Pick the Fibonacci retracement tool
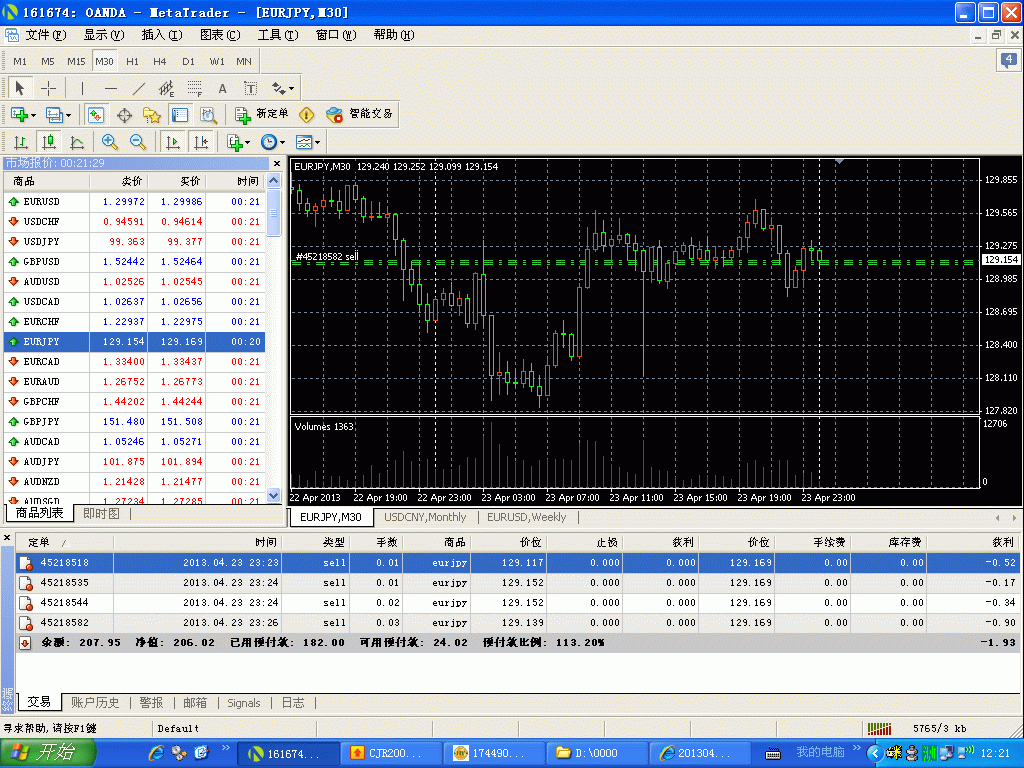 (x=195, y=88)
